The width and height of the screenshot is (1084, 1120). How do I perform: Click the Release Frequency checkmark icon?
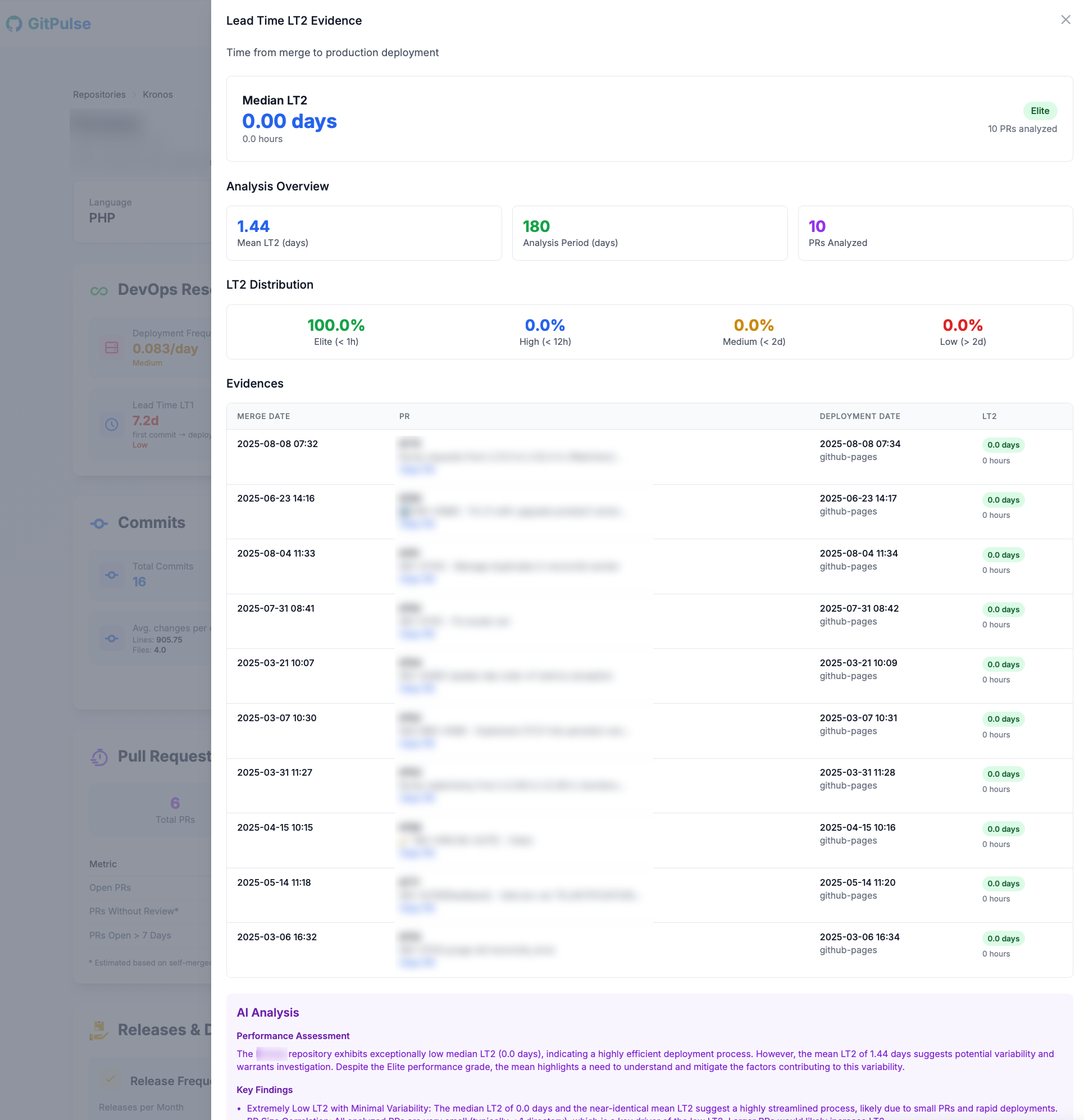point(110,1080)
